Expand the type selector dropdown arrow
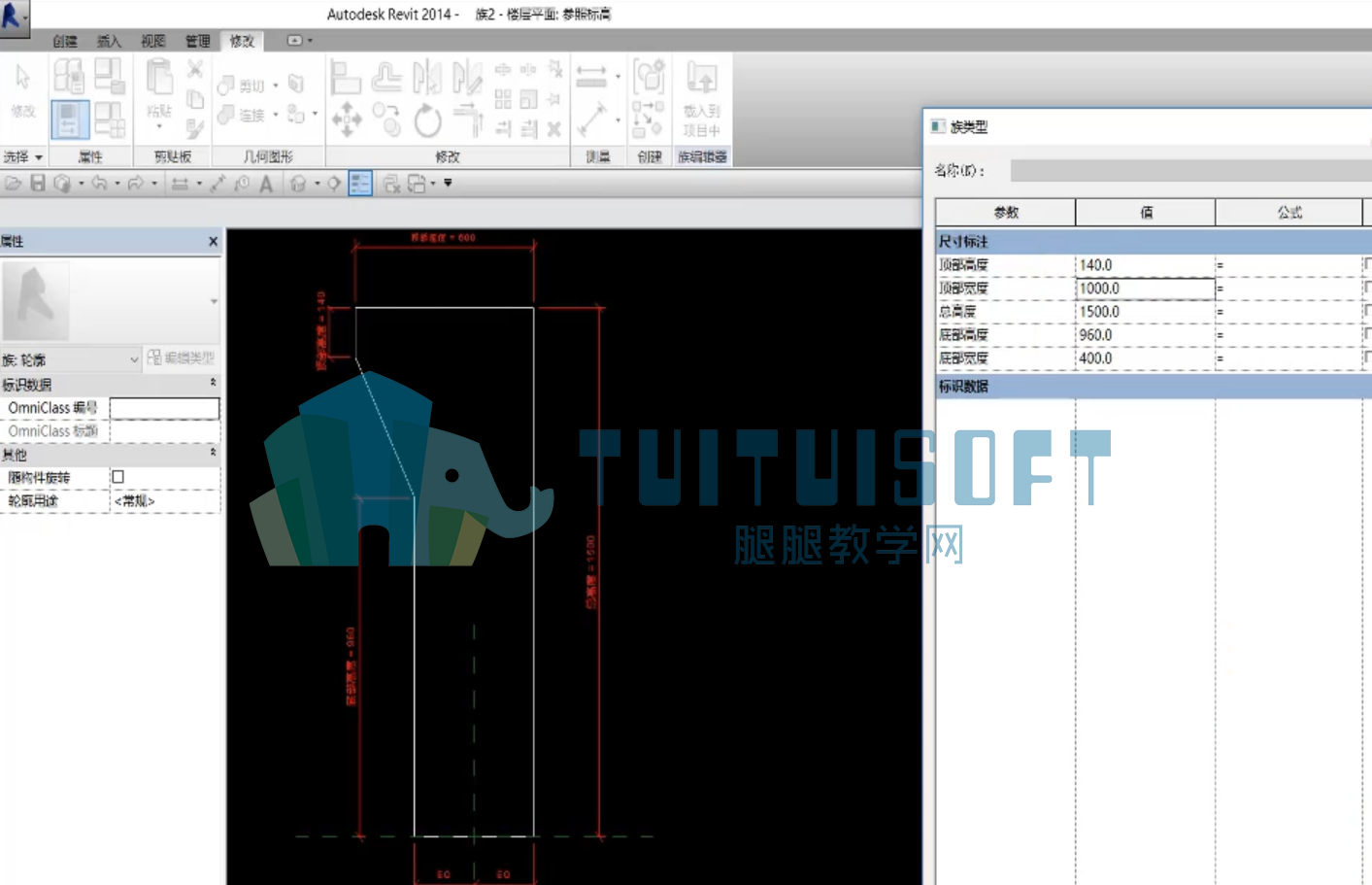This screenshot has height=885, width=1372. (214, 302)
